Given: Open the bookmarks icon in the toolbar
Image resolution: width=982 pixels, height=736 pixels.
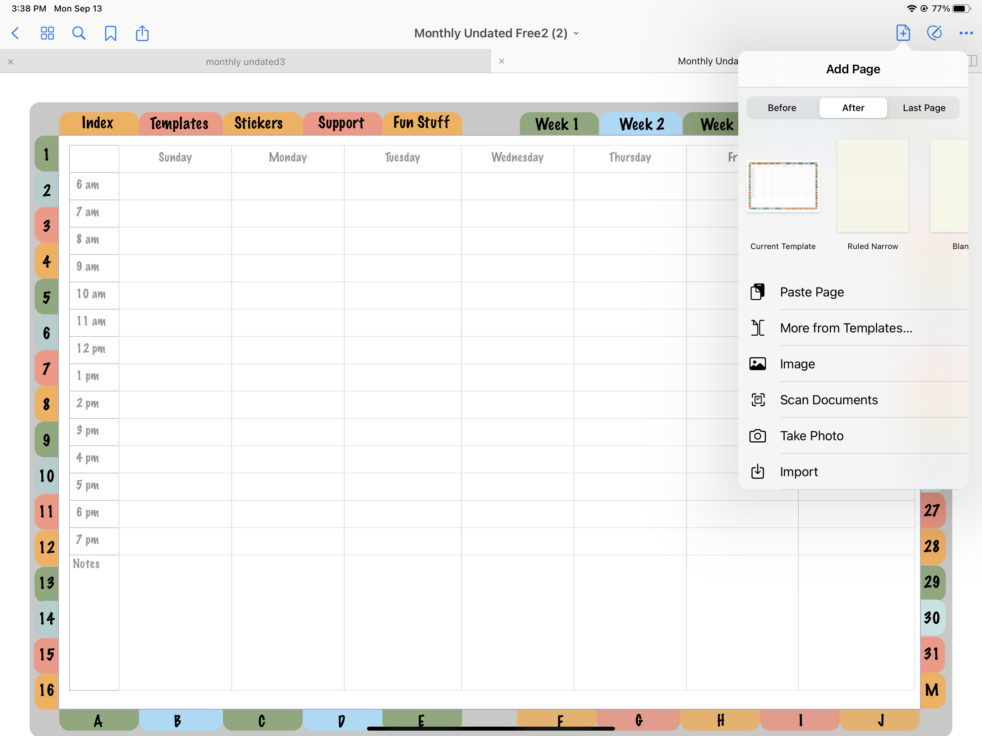Looking at the screenshot, I should [x=111, y=33].
